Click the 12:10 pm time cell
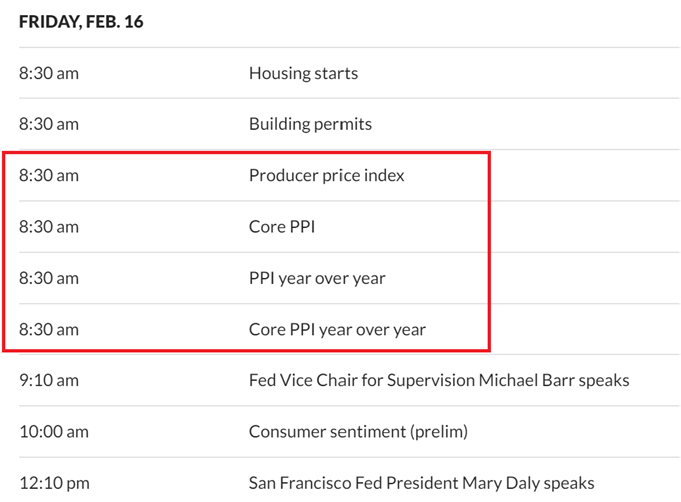The width and height of the screenshot is (681, 502). point(54,483)
